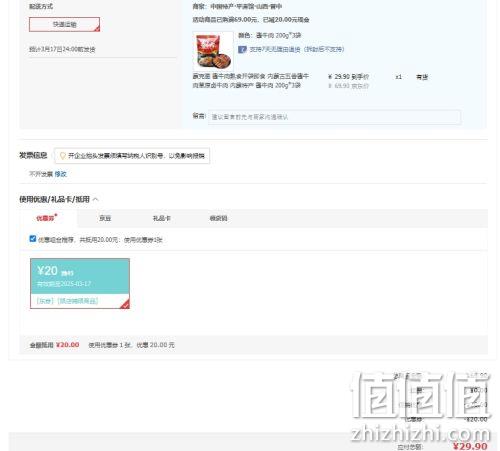Viewport: 500px width, 451px height.
Task: Click the red corner mark on 快递运输
Action: pyautogui.click(x=97, y=29)
